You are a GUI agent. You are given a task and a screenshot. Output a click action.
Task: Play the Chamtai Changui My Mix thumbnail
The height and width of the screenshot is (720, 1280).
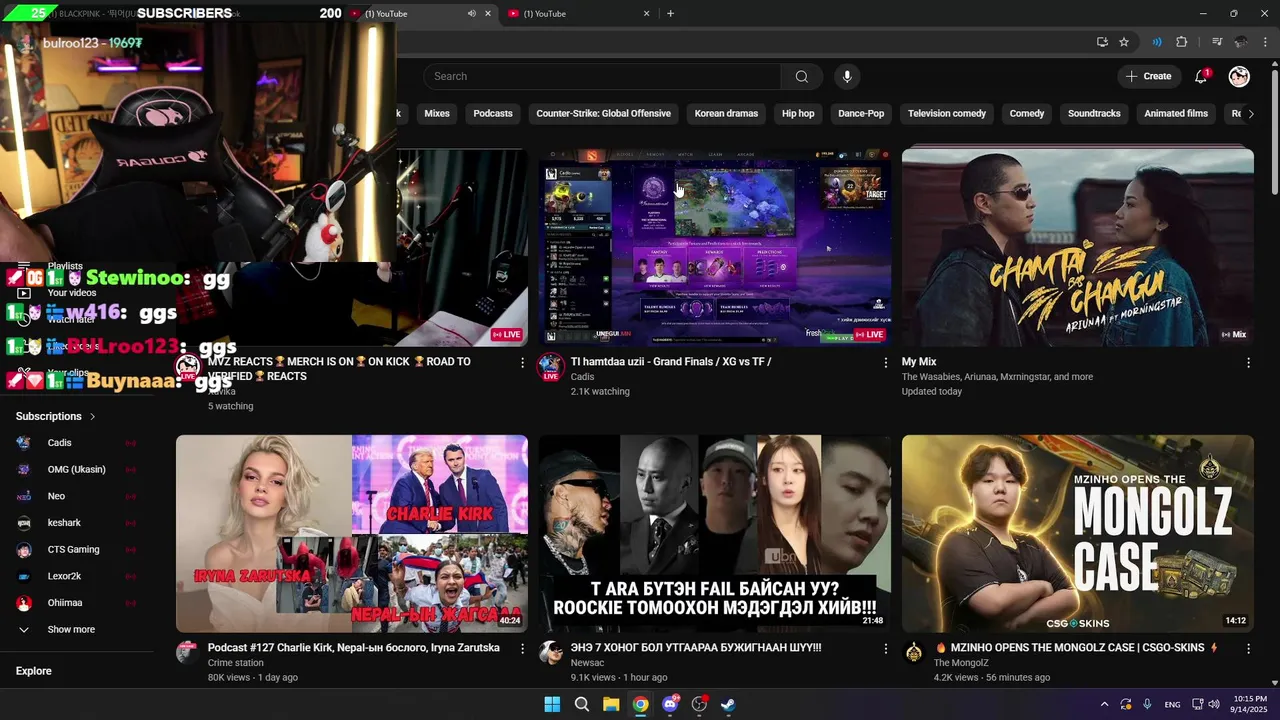[x=1077, y=248]
